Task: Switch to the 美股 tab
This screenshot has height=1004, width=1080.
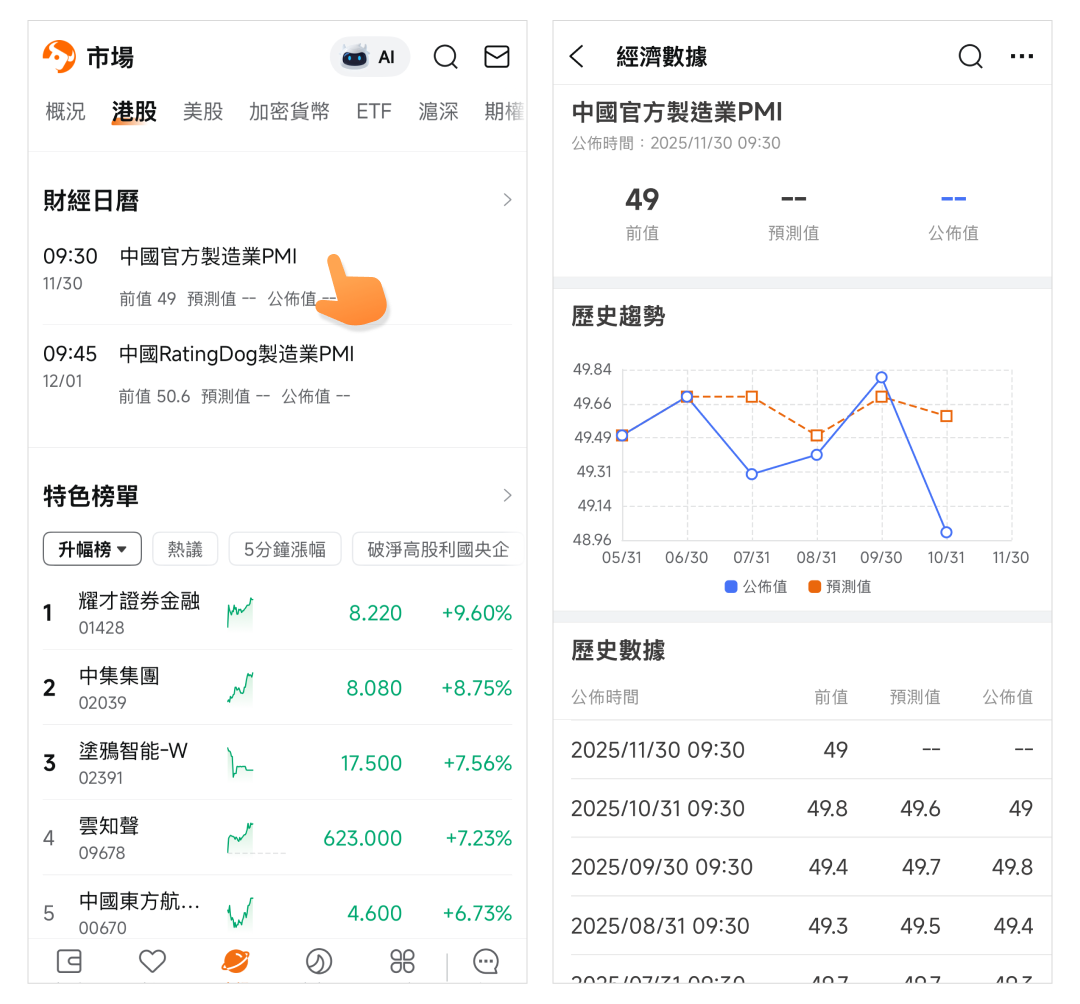Action: click(203, 111)
